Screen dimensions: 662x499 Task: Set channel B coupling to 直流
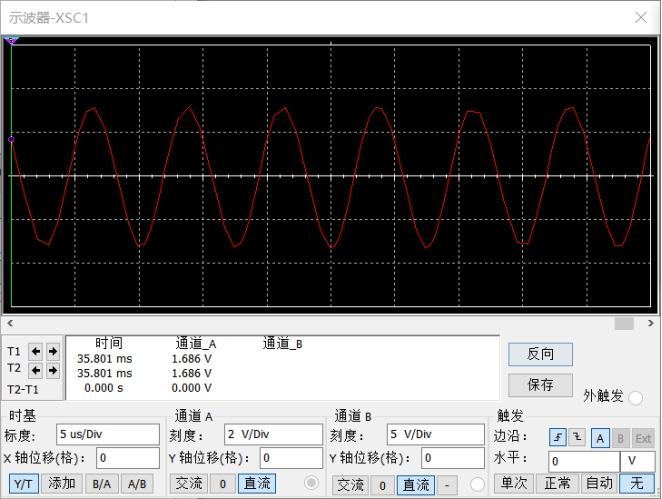(416, 485)
